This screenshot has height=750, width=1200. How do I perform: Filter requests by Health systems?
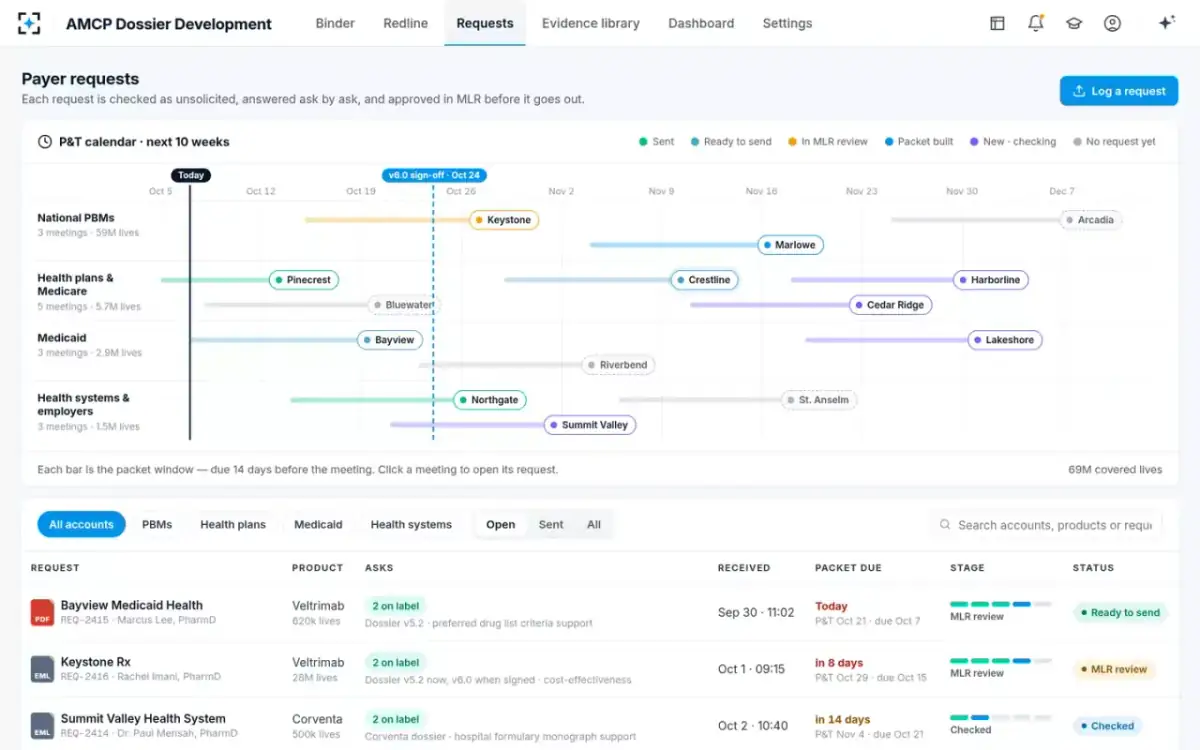pos(411,525)
